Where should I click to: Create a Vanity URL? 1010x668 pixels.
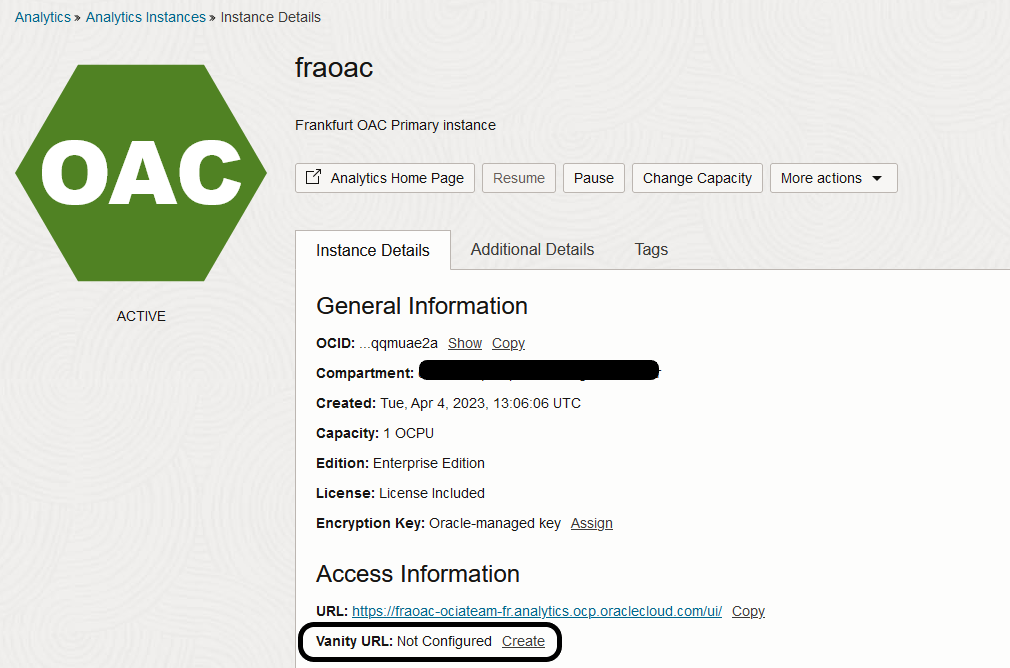point(523,641)
